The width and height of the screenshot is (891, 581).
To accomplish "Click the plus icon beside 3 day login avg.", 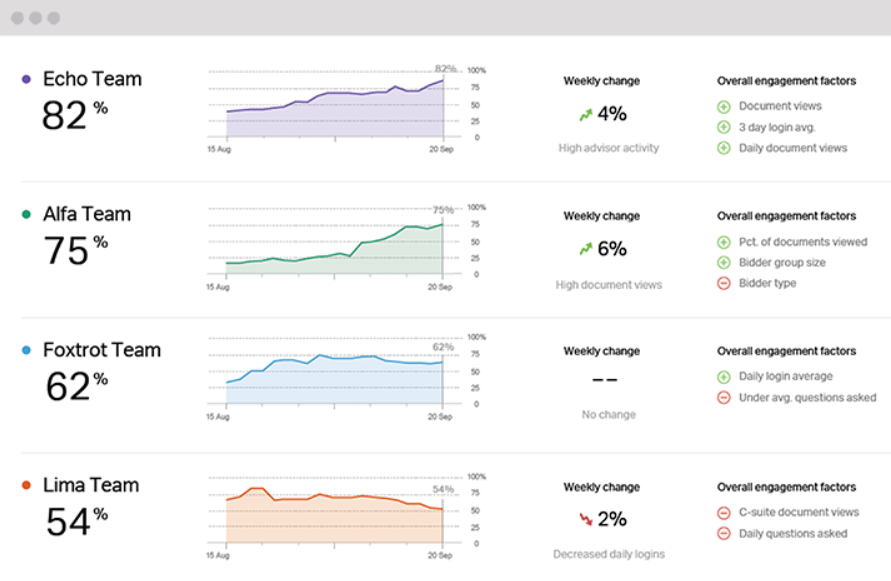I will [722, 126].
